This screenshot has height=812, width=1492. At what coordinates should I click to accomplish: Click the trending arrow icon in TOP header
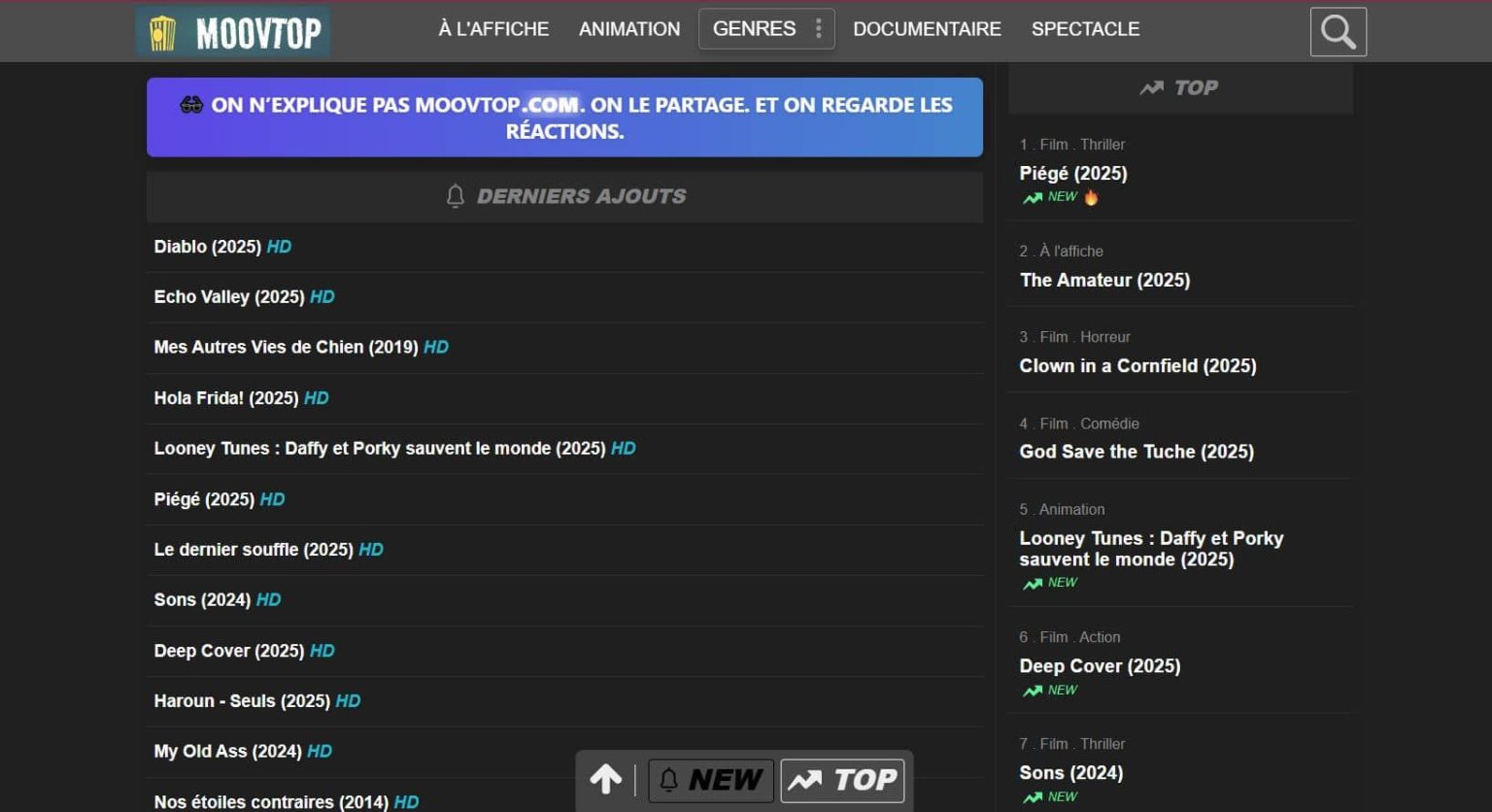pos(1151,88)
